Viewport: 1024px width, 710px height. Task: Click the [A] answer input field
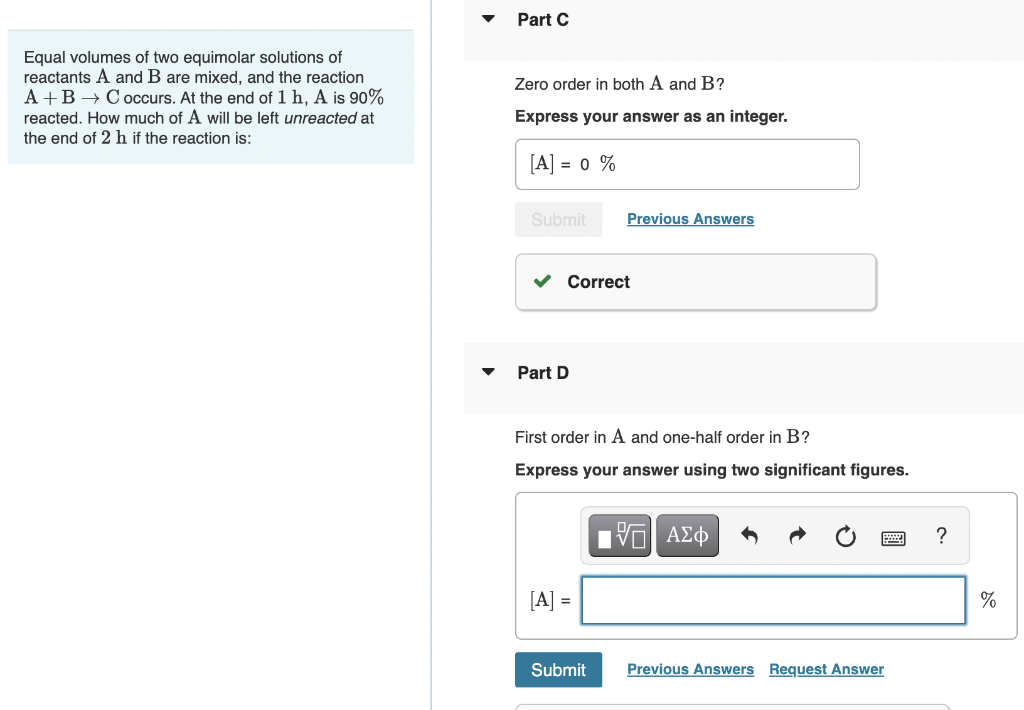click(x=772, y=600)
